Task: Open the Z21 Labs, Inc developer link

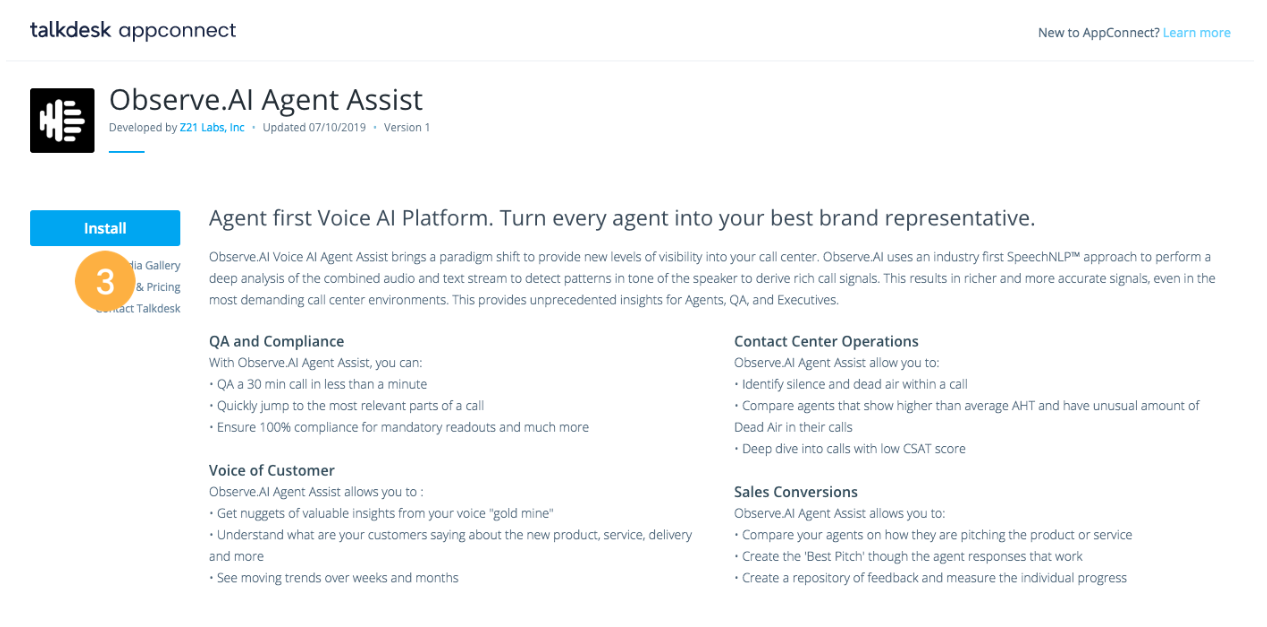Action: (212, 128)
